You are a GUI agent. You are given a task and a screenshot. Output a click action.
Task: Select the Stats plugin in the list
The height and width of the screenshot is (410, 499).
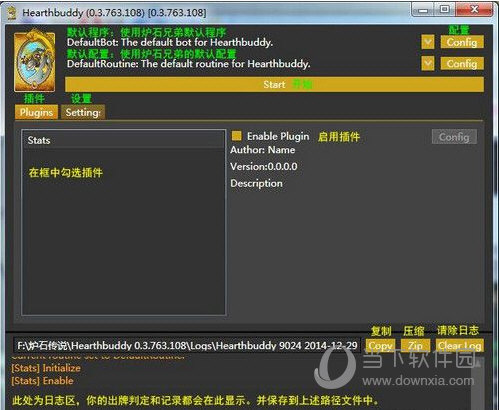(124, 140)
